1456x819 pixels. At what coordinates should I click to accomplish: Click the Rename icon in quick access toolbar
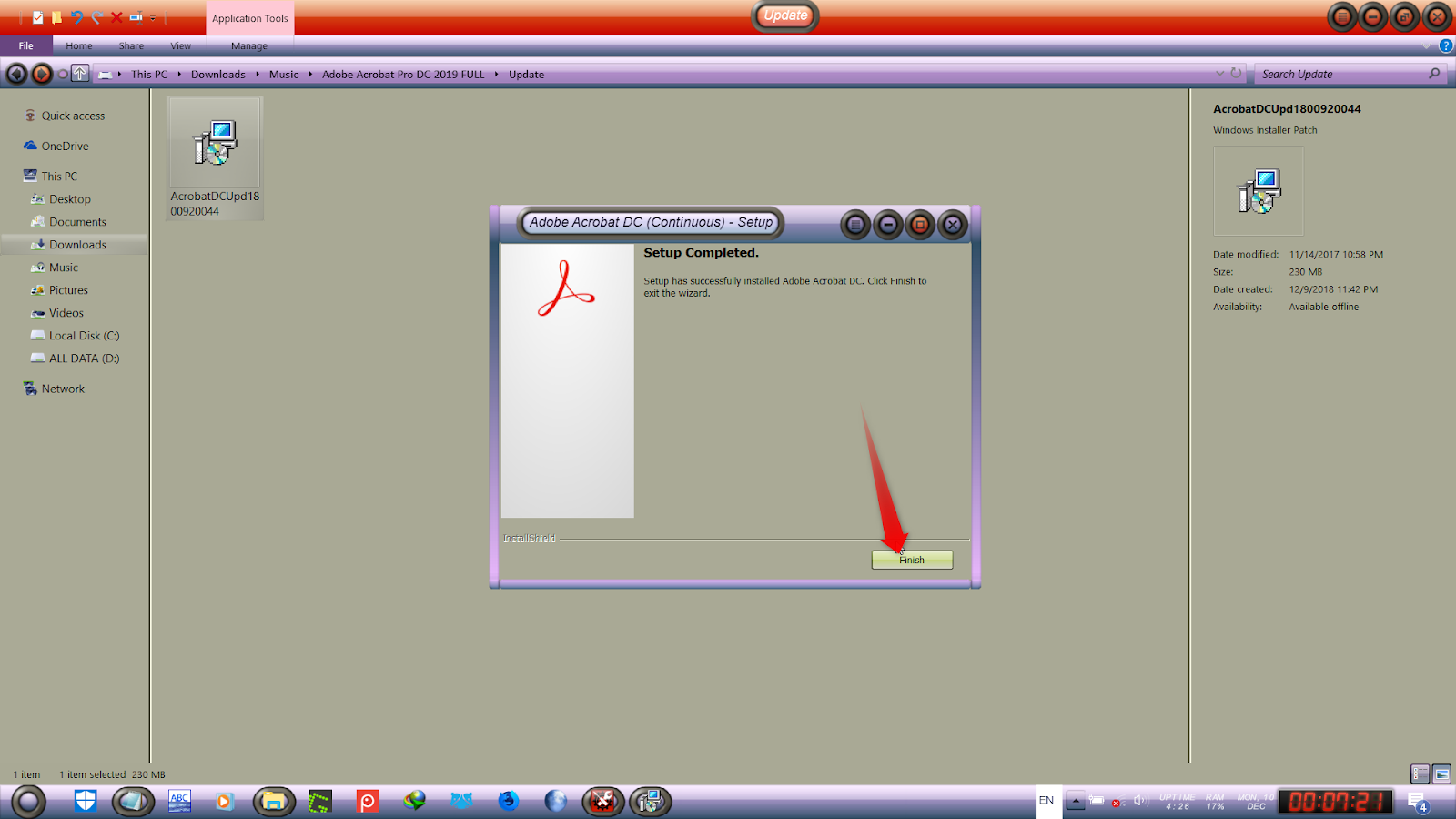point(136,16)
